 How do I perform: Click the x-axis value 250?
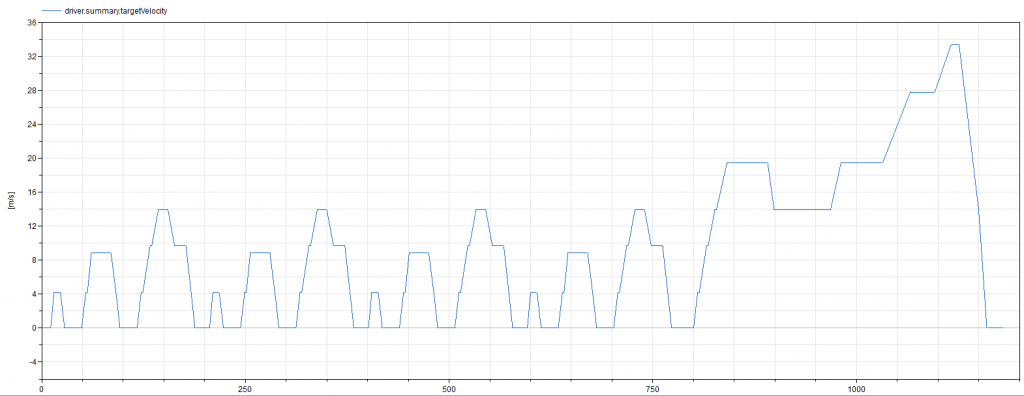pos(246,388)
